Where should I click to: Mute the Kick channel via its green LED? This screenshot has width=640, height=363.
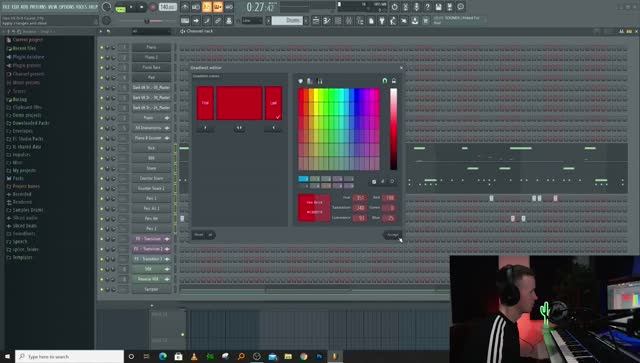(x=102, y=148)
